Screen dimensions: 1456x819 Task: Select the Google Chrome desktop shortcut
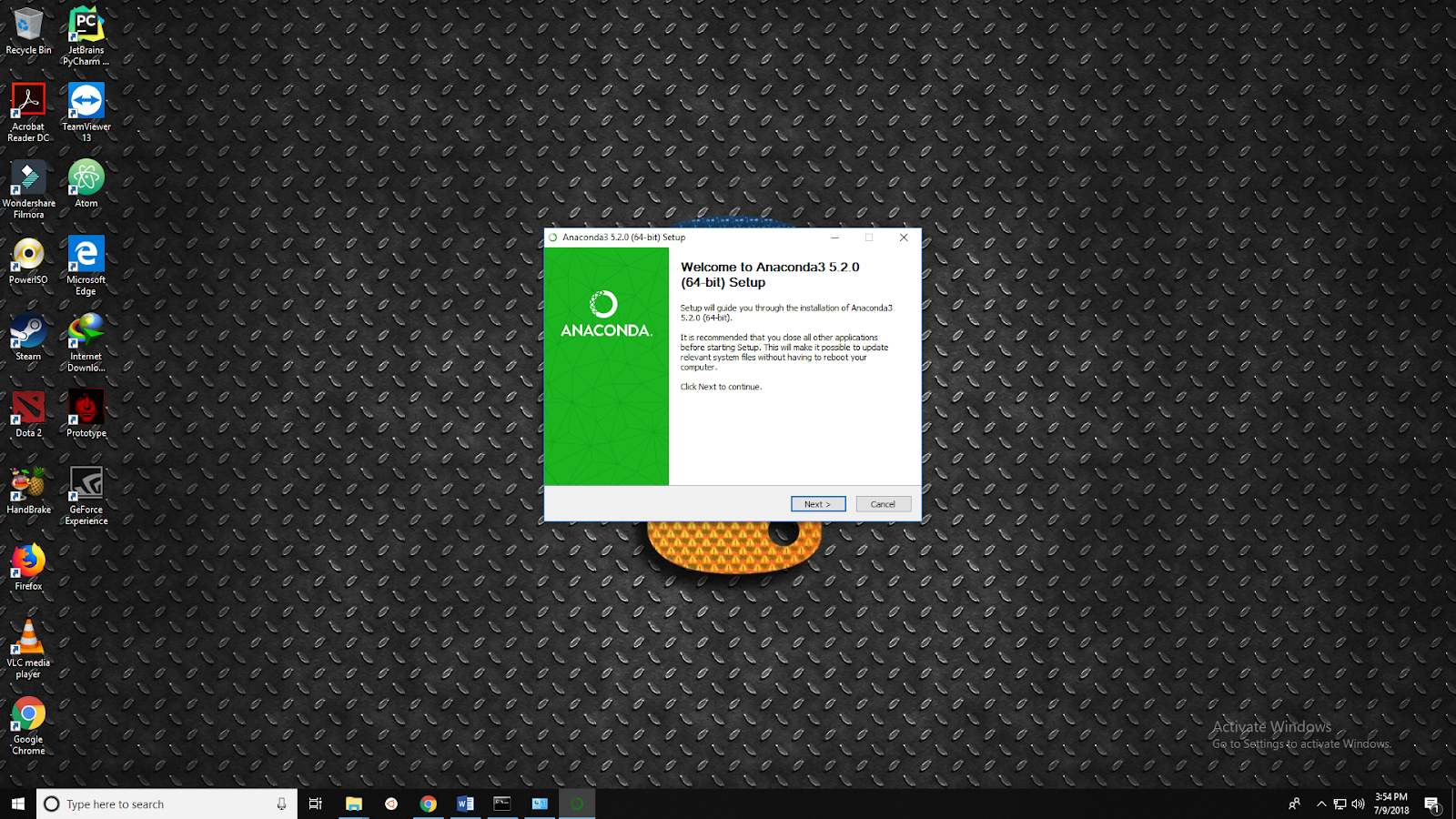(28, 724)
